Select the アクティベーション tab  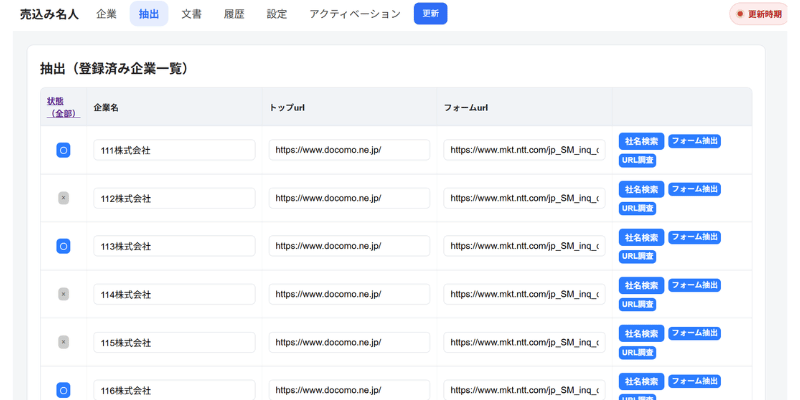point(354,14)
